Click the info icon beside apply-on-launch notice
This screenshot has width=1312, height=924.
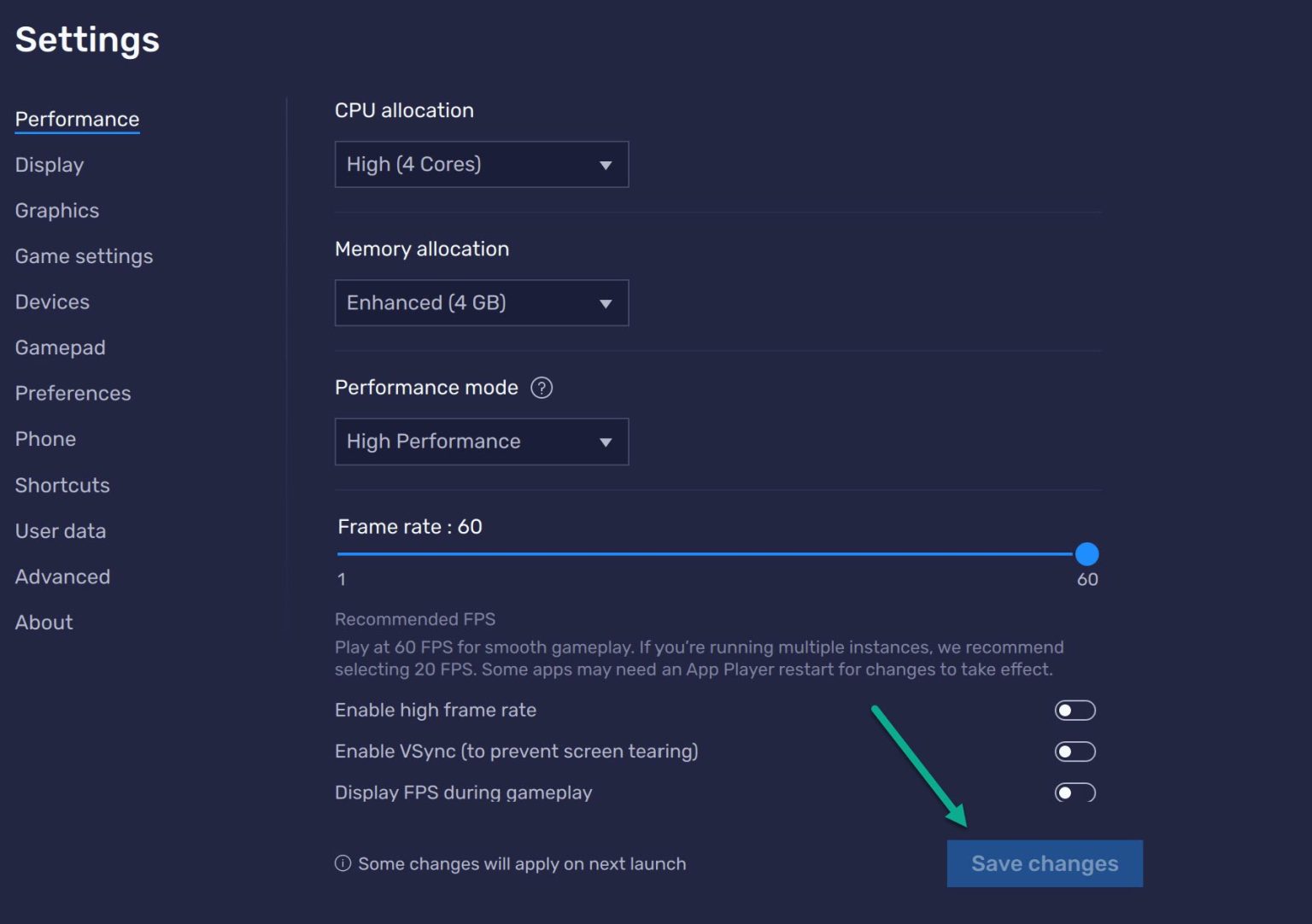tap(343, 863)
